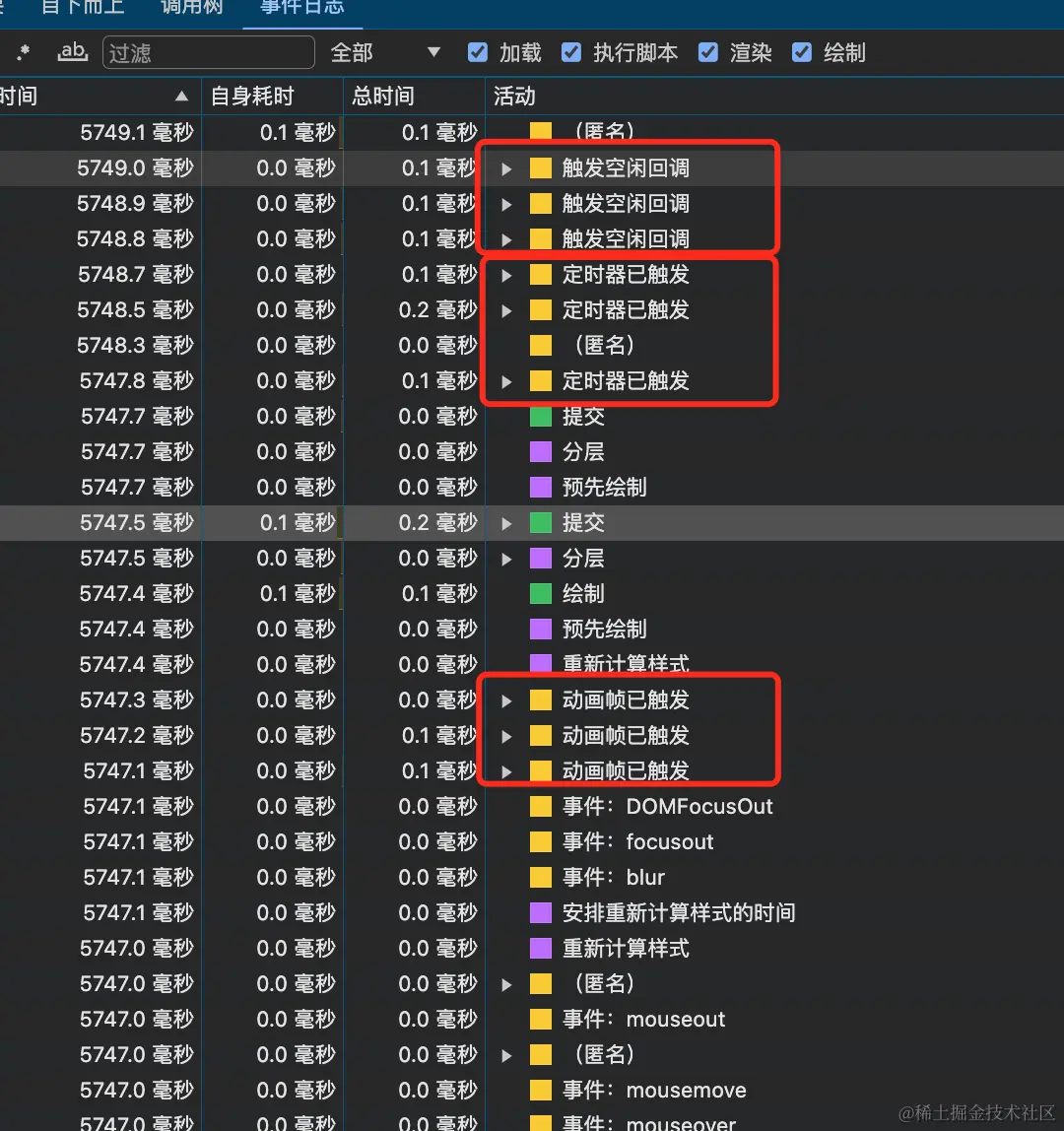1064x1131 pixels.
Task: Click the green square icon beside 提交
Action: (x=540, y=417)
